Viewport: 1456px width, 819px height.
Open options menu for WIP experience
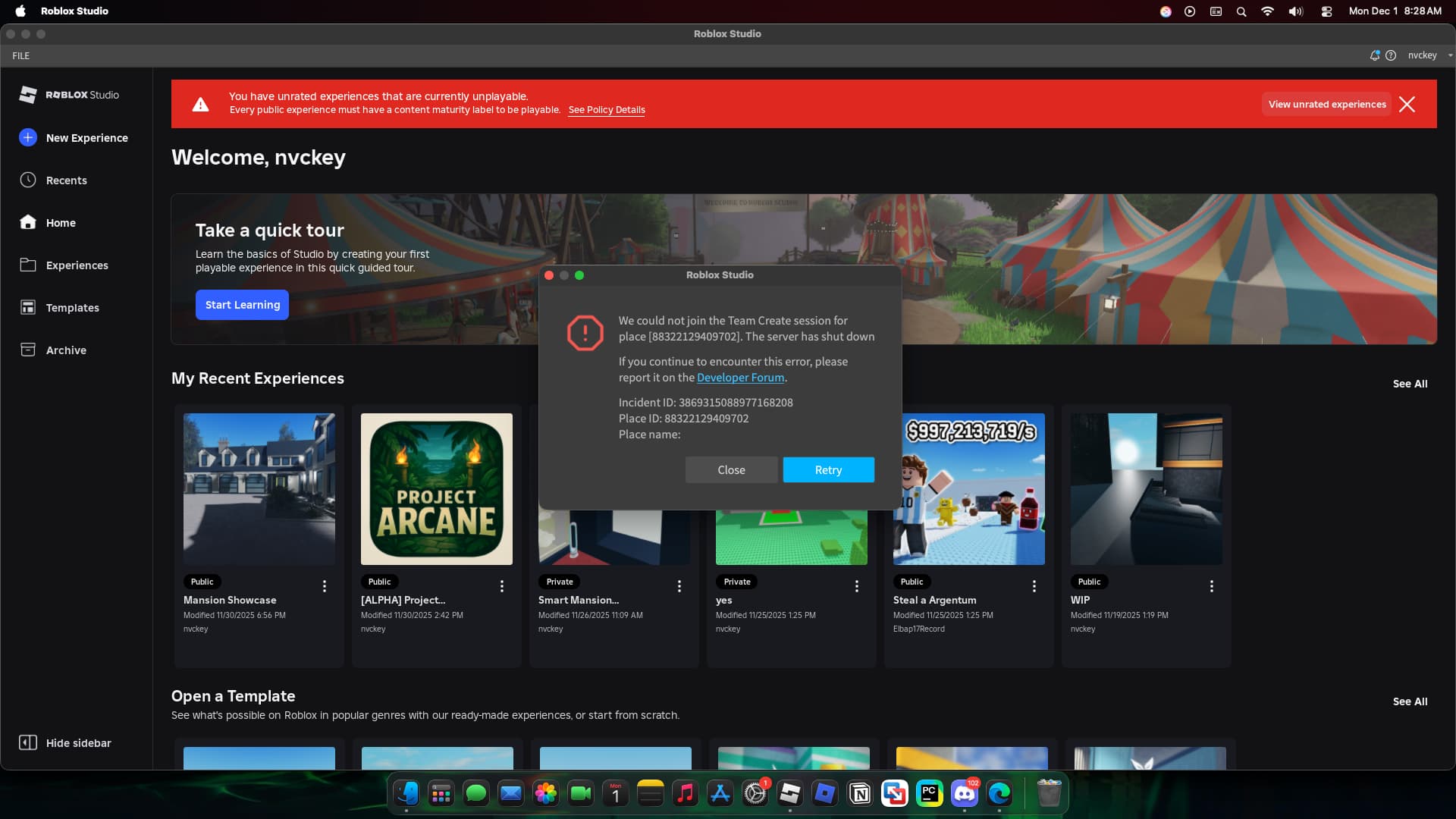coord(1212,586)
